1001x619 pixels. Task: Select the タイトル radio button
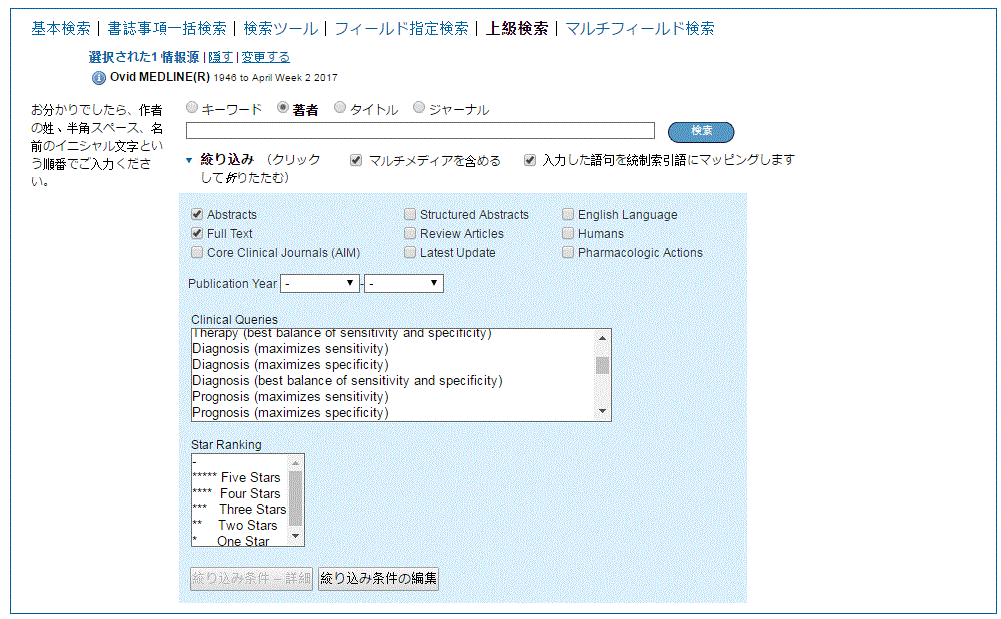point(340,108)
